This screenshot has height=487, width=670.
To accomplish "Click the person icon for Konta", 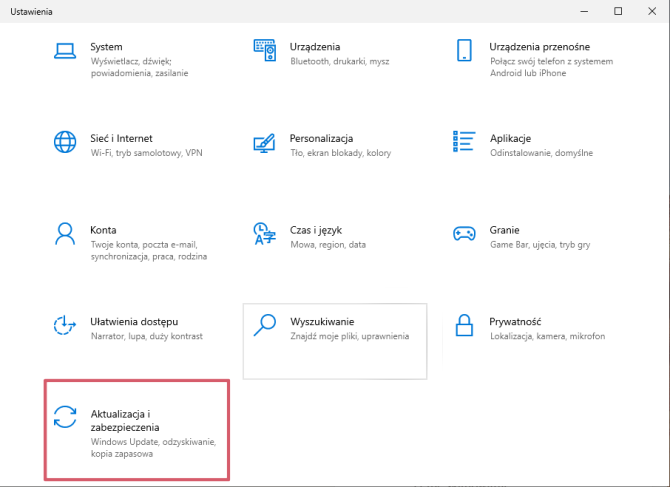I will click(x=65, y=234).
